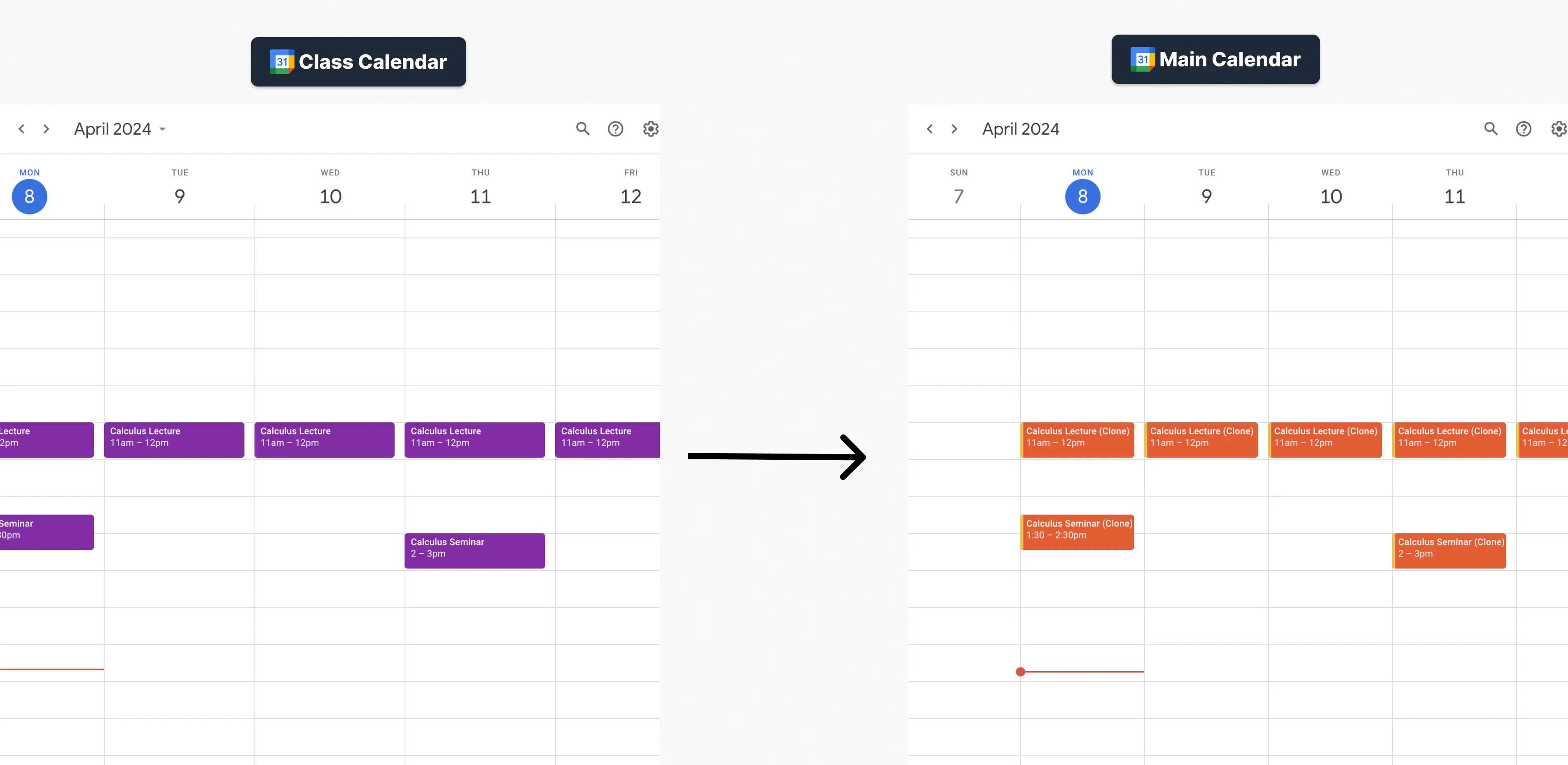The height and width of the screenshot is (765, 1568).
Task: Open the Calculus Lecture event on Wednesday 10
Action: click(x=324, y=439)
